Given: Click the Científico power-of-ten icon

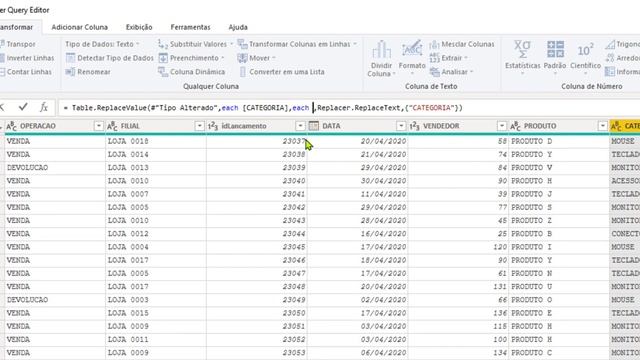Looking at the screenshot, I should coord(585,50).
